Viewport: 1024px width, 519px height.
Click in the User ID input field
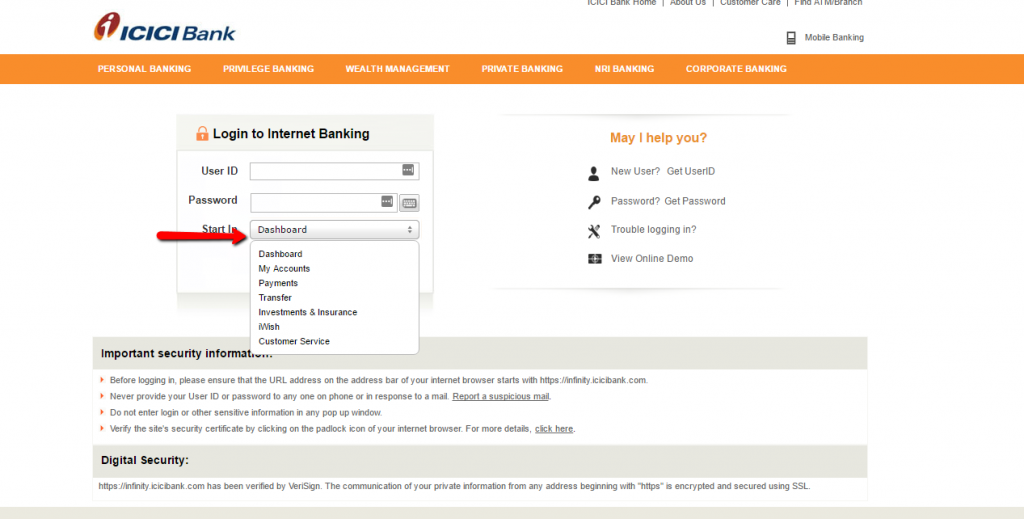click(334, 171)
